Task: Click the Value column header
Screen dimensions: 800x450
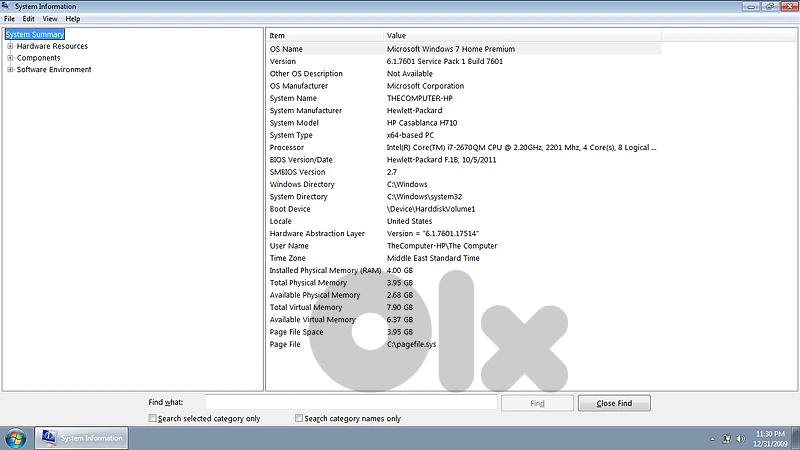Action: coord(522,35)
